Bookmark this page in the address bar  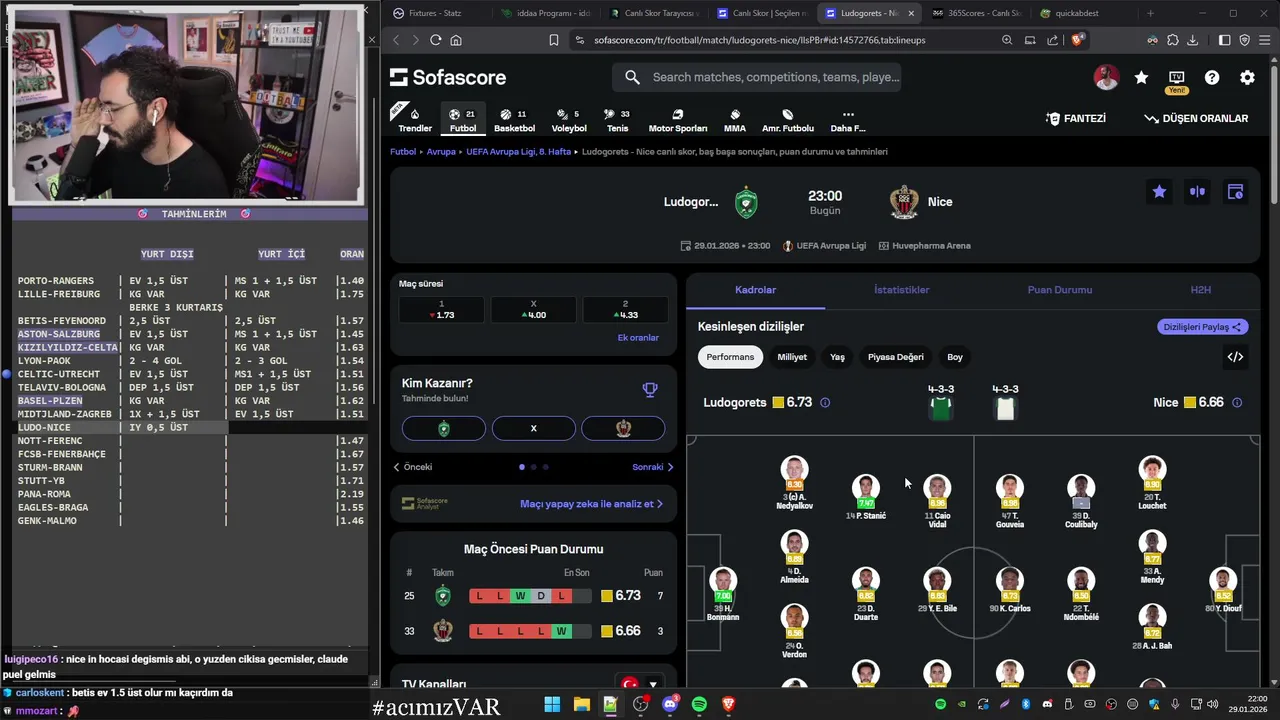coord(553,40)
